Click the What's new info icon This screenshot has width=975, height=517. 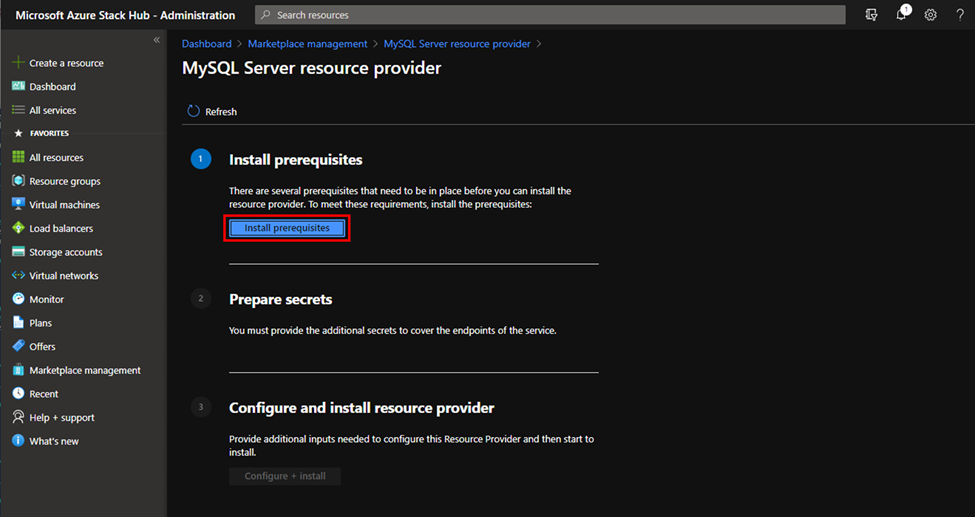click(19, 441)
